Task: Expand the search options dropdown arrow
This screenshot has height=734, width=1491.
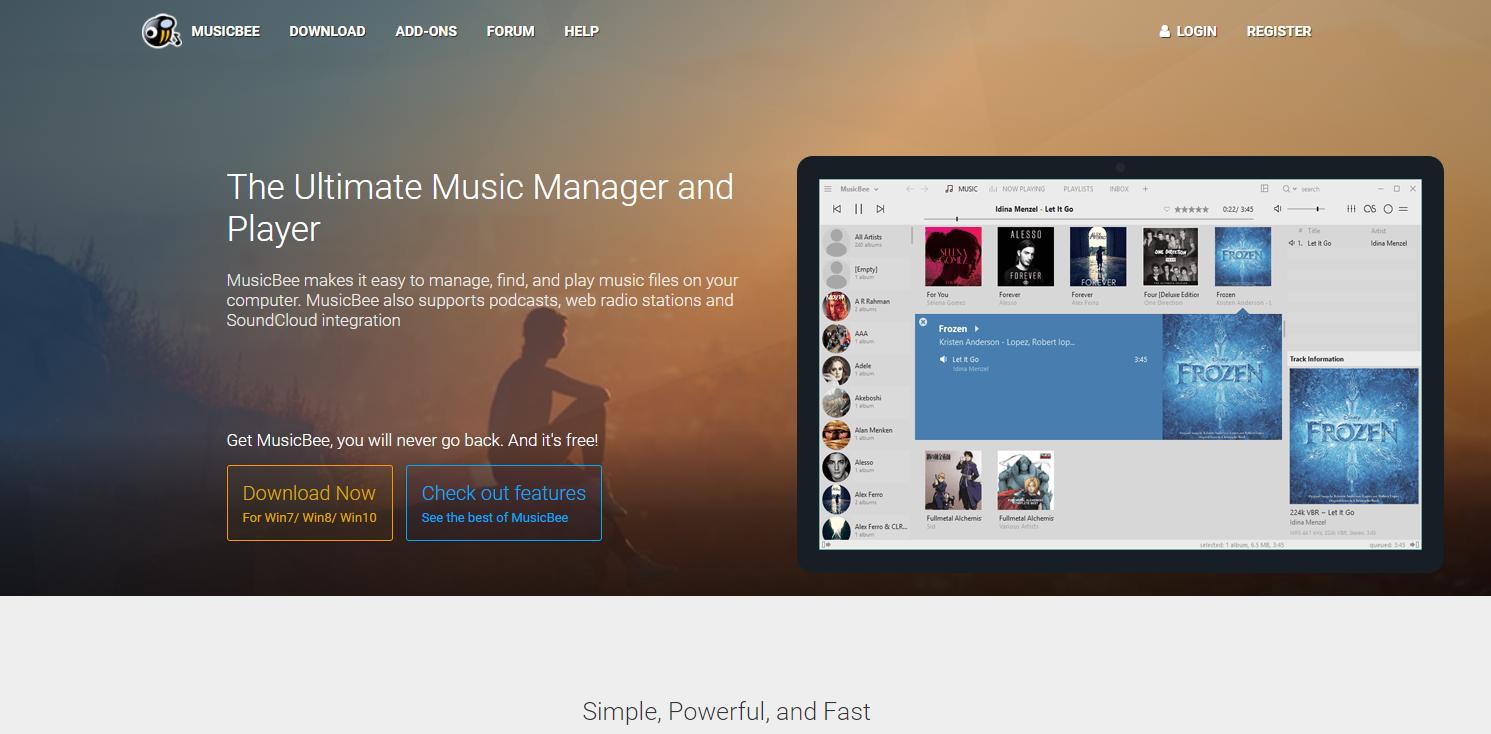Action: click(x=1295, y=189)
